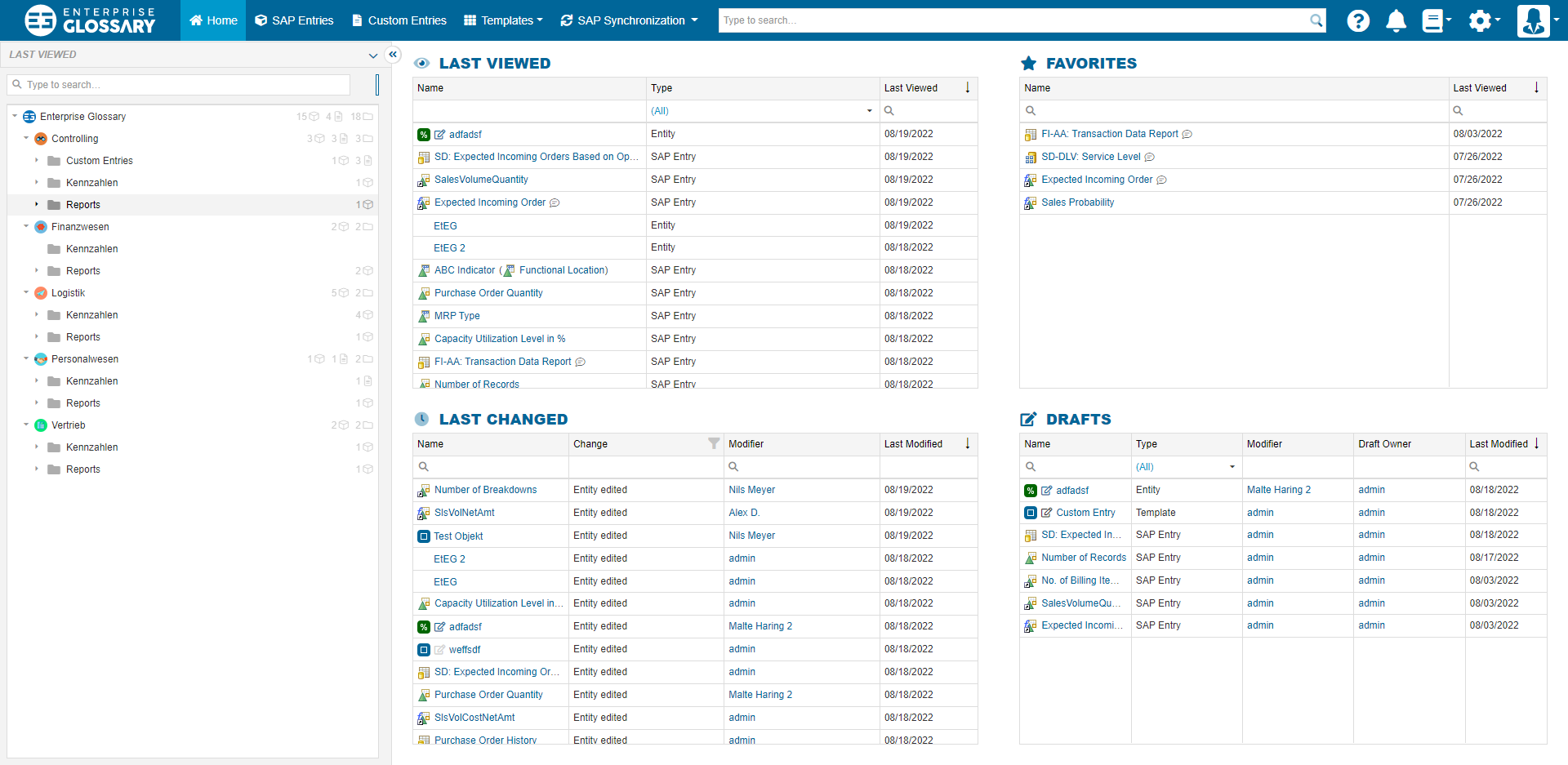Click the percent icon beside adfadsf in Drafts
1568x765 pixels.
tap(1031, 491)
